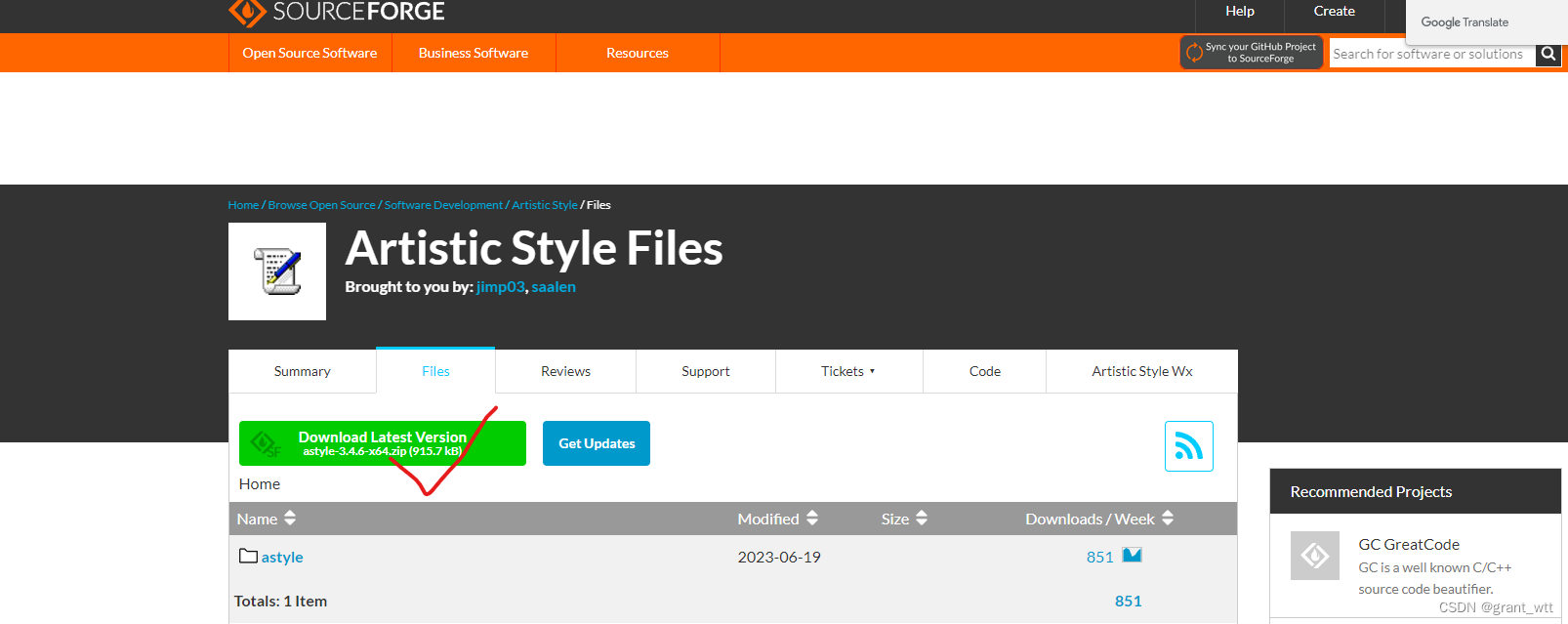Switch to the Summary tab
Image resolution: width=1568 pixels, height=624 pixels.
(x=303, y=371)
